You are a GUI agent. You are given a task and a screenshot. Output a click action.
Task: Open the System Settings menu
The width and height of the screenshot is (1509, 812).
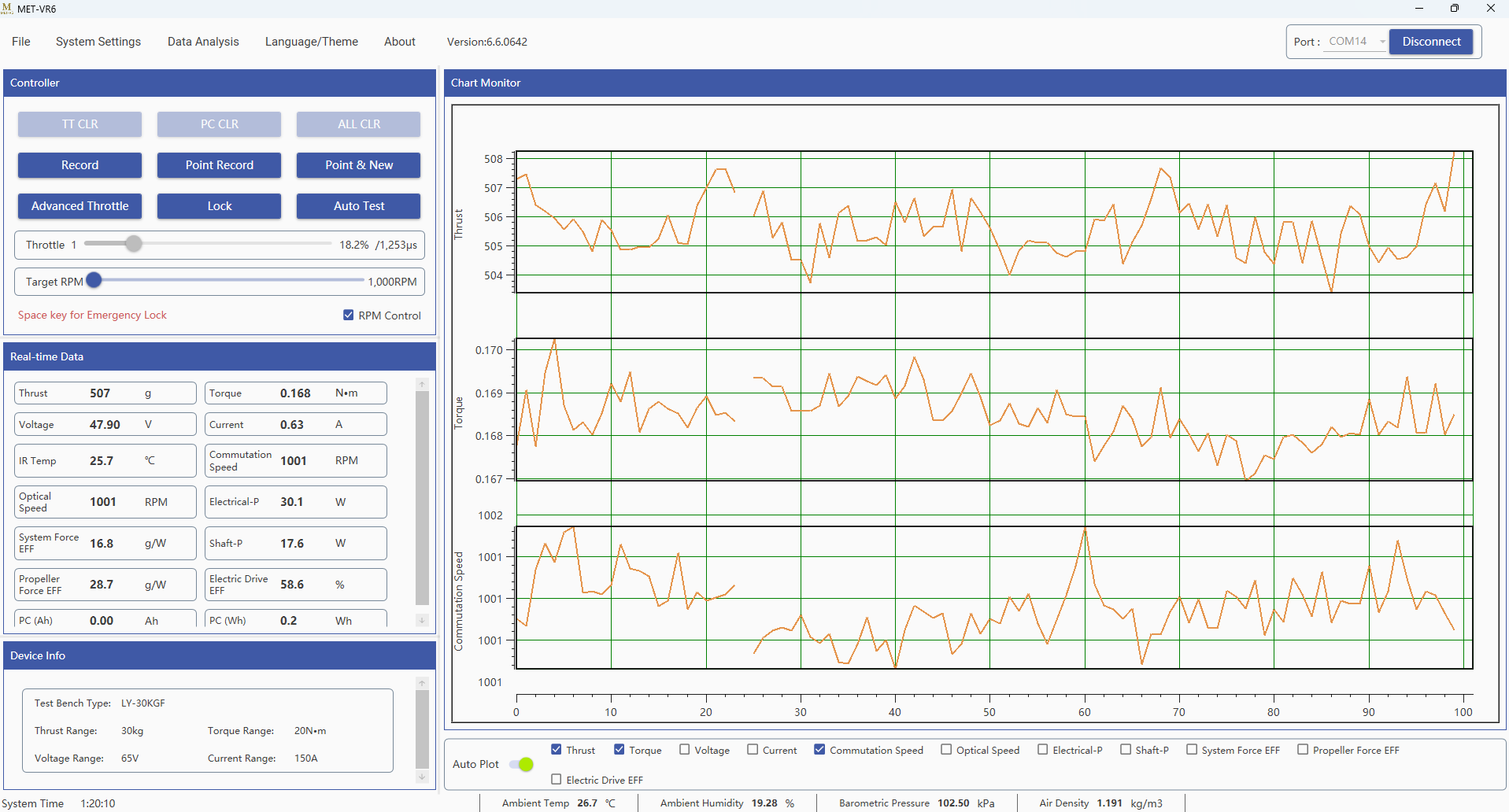tap(98, 42)
